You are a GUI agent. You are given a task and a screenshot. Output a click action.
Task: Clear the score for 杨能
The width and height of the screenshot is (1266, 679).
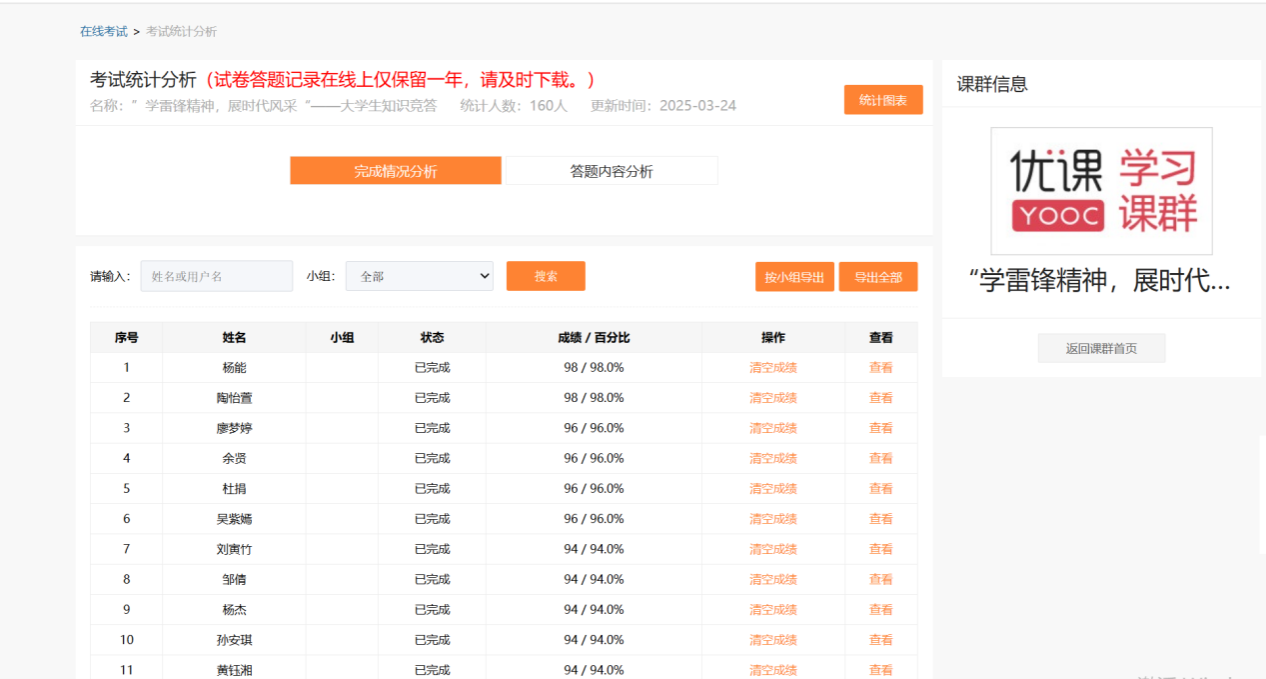pyautogui.click(x=773, y=368)
